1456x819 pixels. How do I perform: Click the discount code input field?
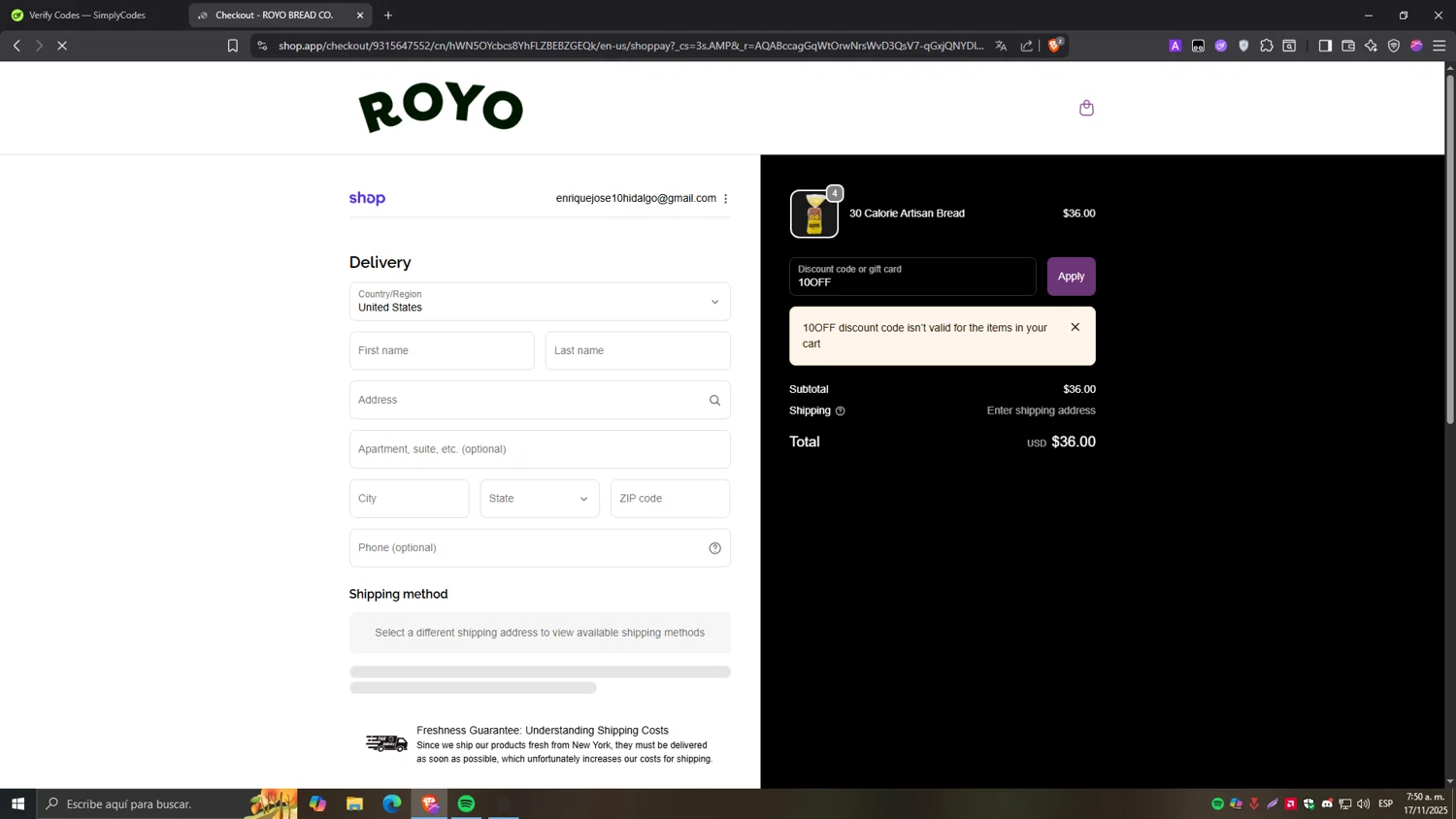(912, 277)
